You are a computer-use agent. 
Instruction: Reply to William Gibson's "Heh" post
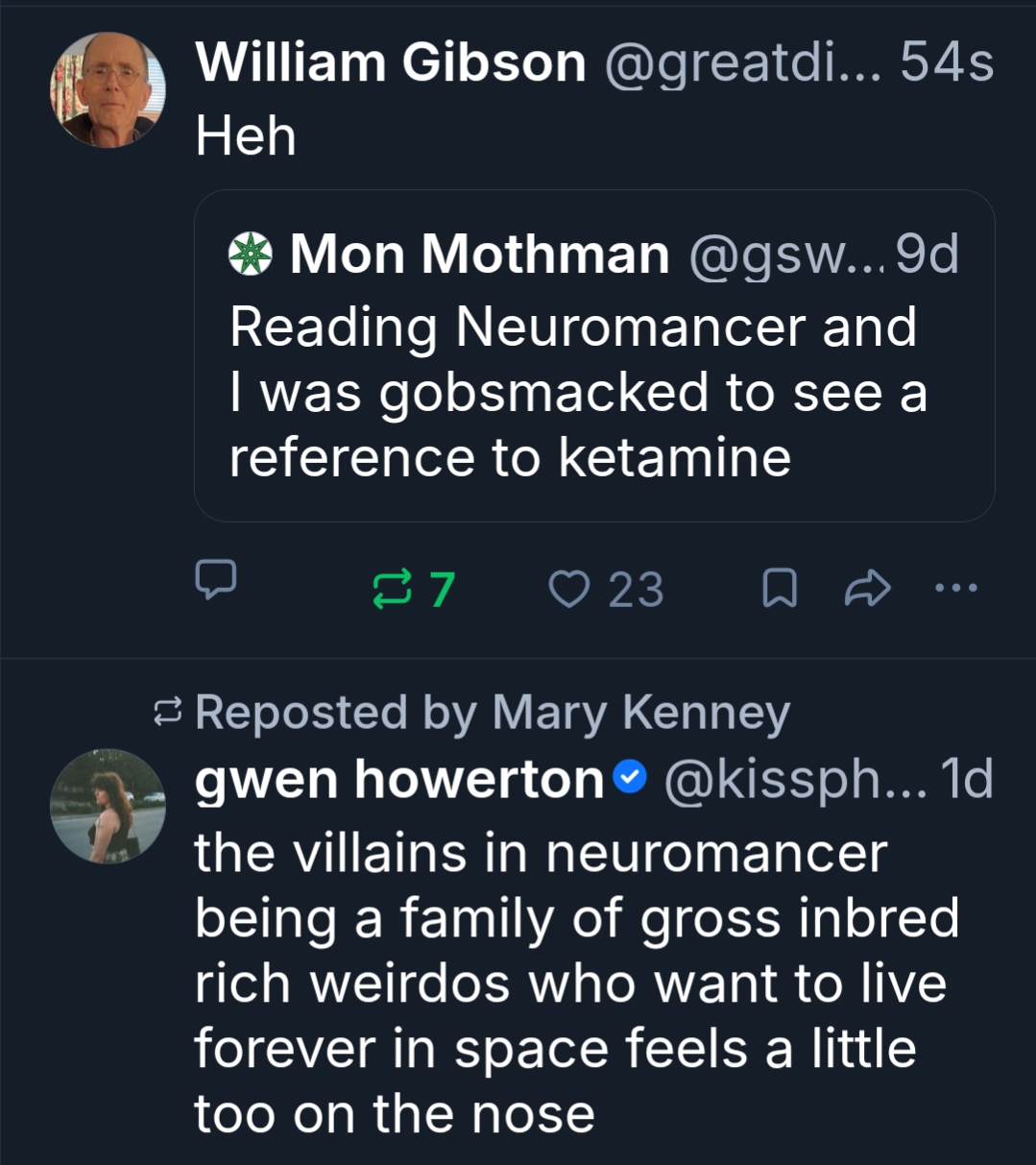tap(215, 578)
